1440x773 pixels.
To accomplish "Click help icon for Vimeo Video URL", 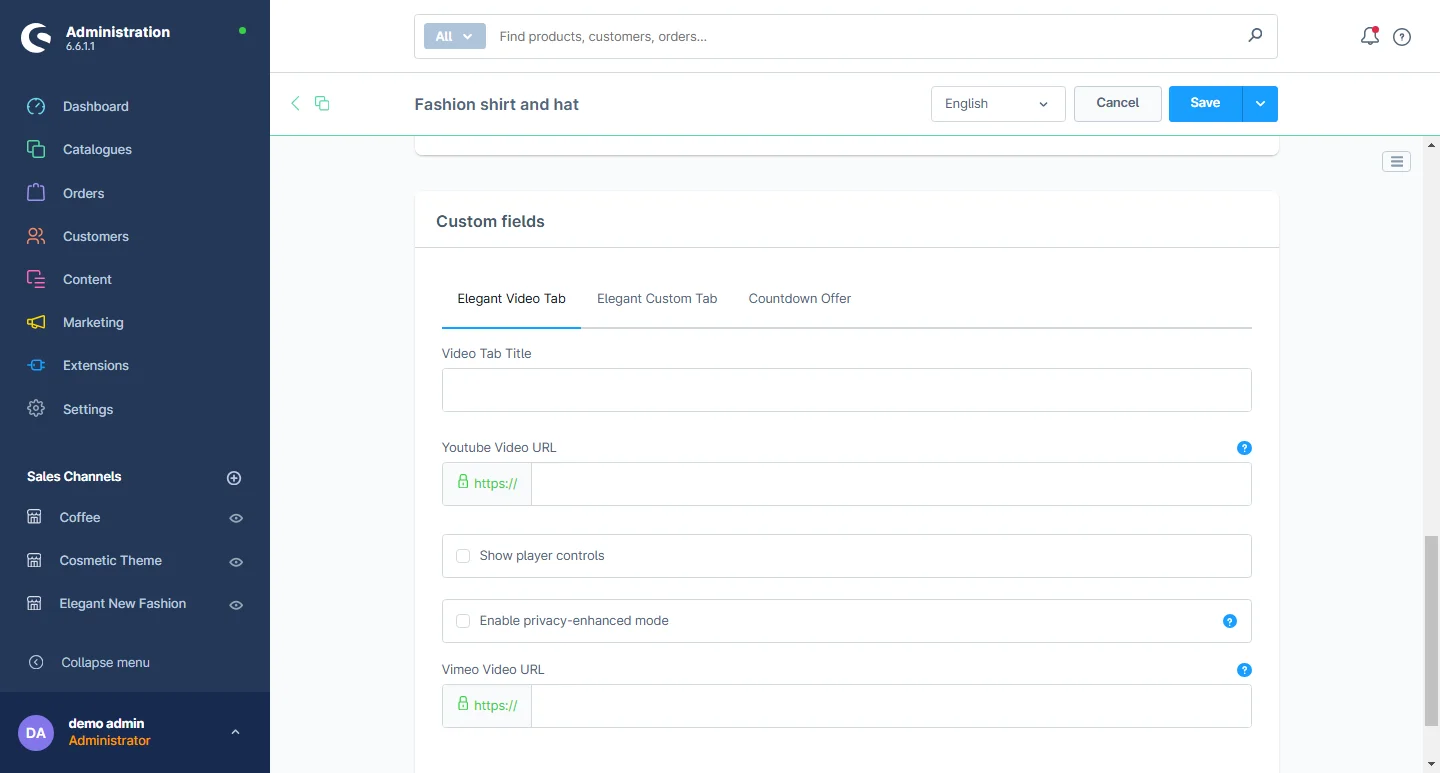I will point(1244,670).
